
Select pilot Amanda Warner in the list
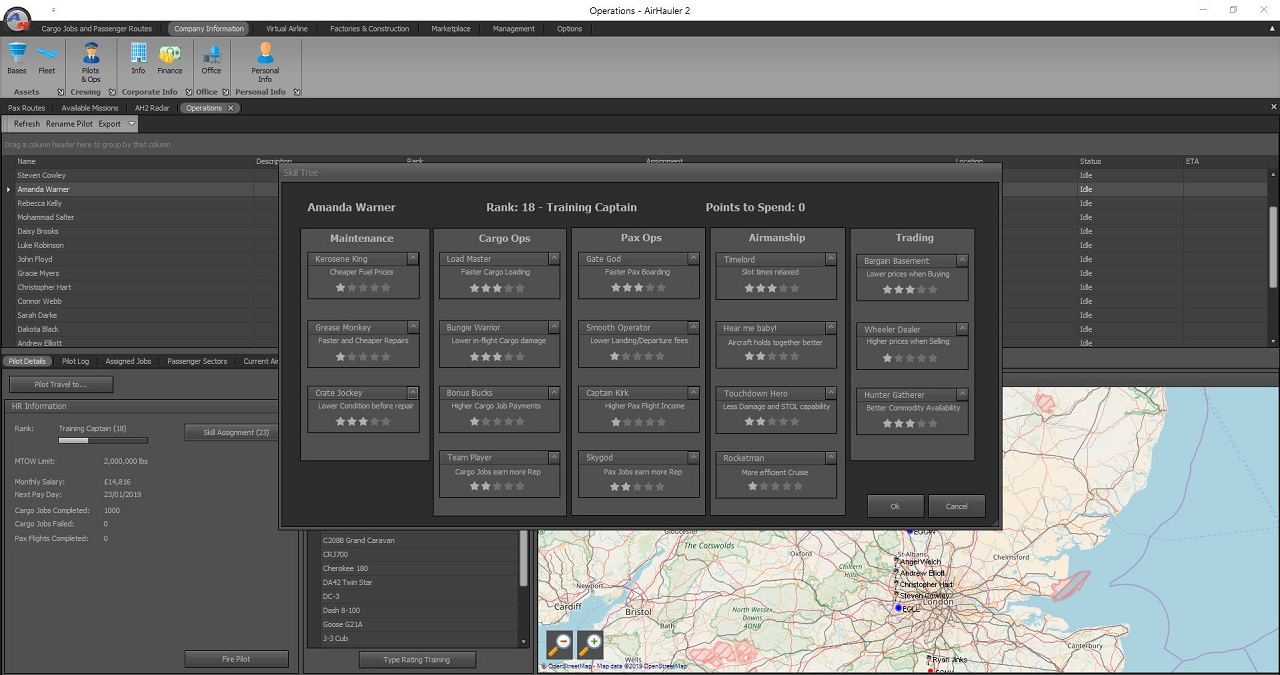click(x=44, y=189)
